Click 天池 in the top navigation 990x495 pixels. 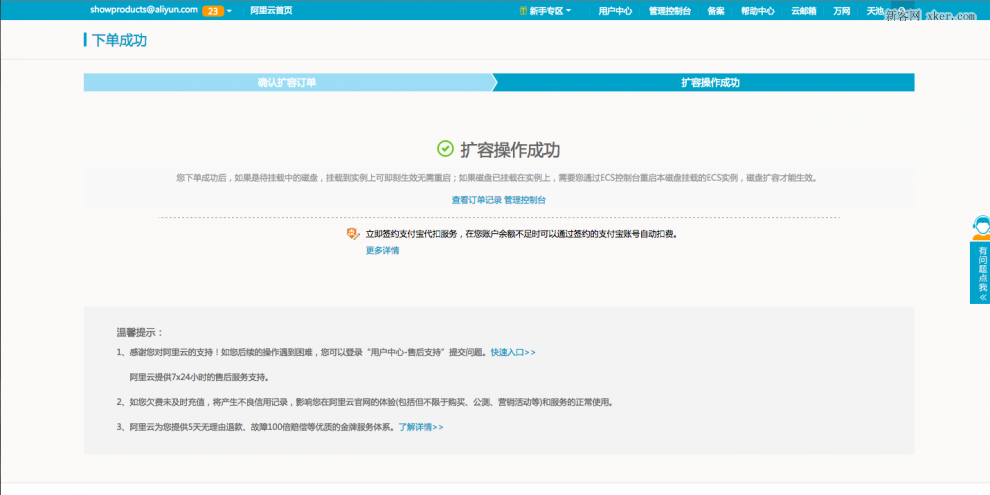pos(875,11)
